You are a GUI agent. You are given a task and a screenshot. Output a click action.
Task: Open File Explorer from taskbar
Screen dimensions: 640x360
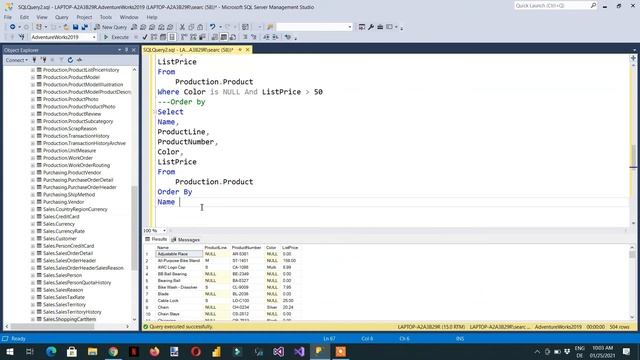tap(93, 351)
